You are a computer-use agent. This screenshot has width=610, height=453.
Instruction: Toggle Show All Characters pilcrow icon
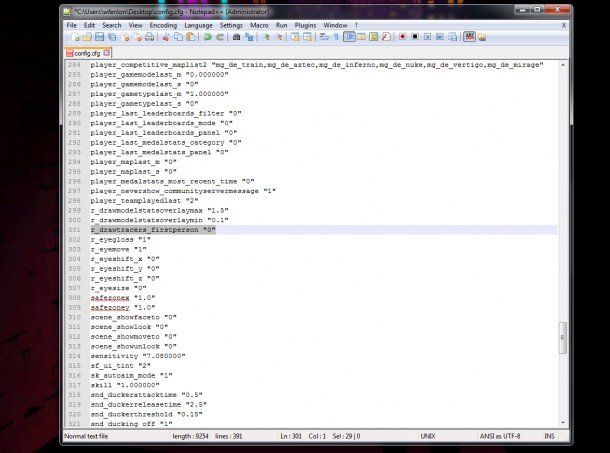pyautogui.click(x=337, y=37)
